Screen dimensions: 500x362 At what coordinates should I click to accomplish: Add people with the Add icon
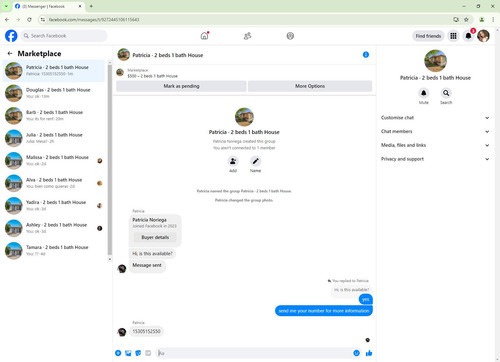click(233, 161)
